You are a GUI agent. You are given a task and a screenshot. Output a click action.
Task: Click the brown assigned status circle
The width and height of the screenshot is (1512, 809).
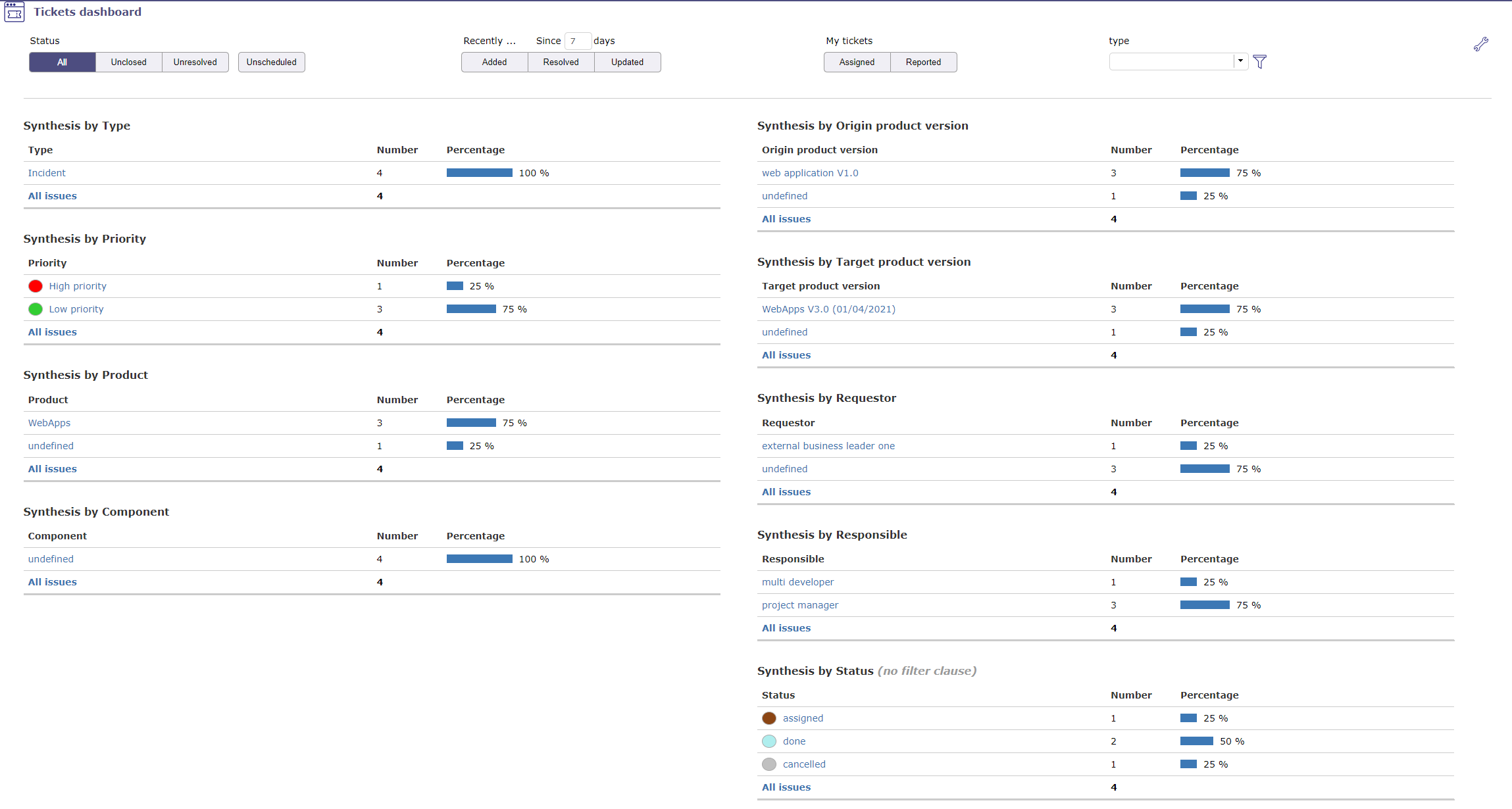click(769, 718)
